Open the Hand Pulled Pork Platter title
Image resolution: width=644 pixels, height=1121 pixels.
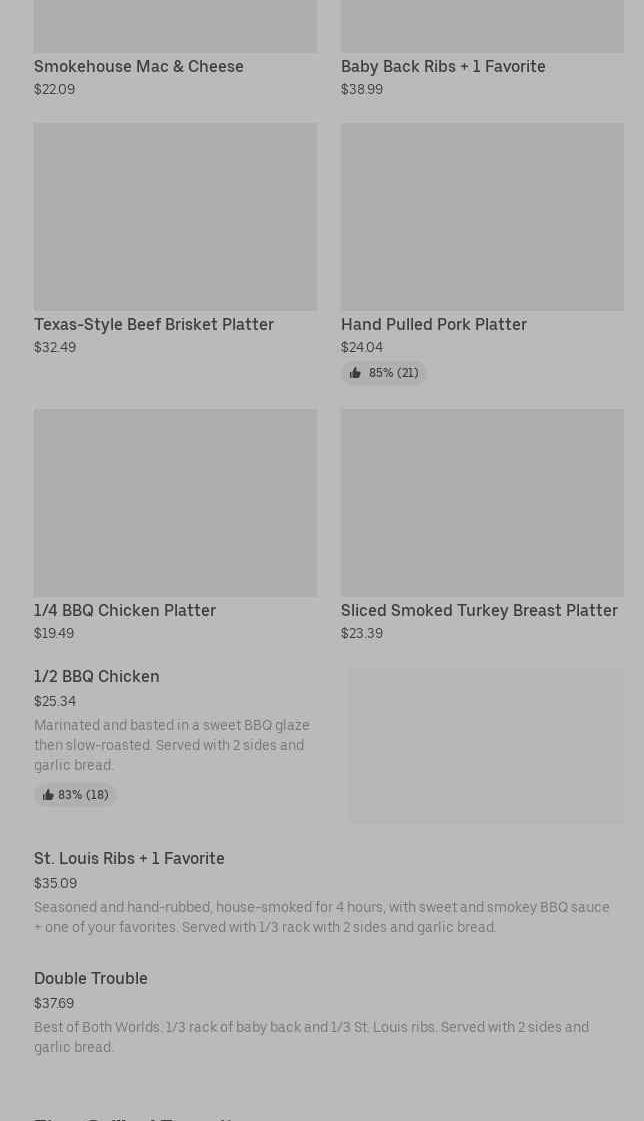click(x=434, y=325)
